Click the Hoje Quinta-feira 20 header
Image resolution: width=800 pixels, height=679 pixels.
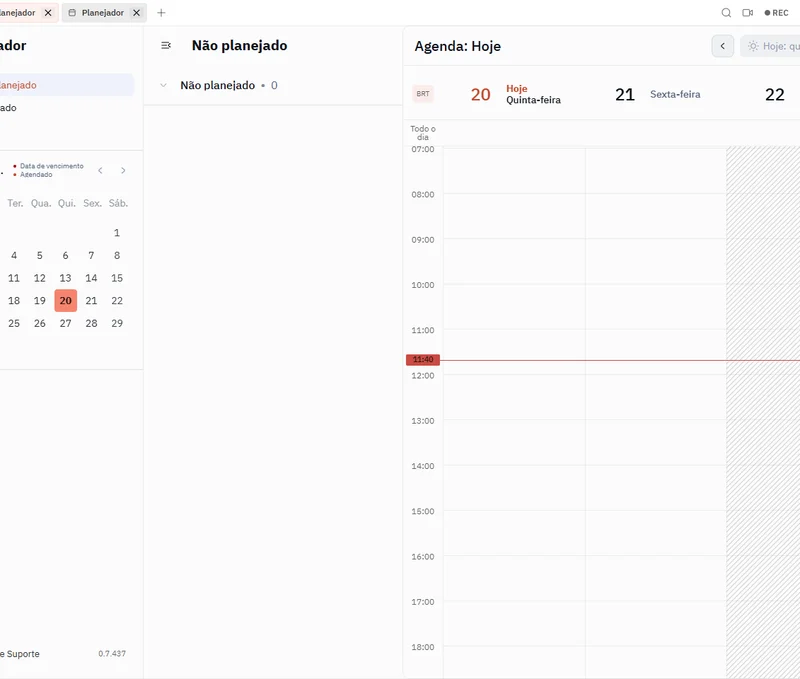coord(515,94)
